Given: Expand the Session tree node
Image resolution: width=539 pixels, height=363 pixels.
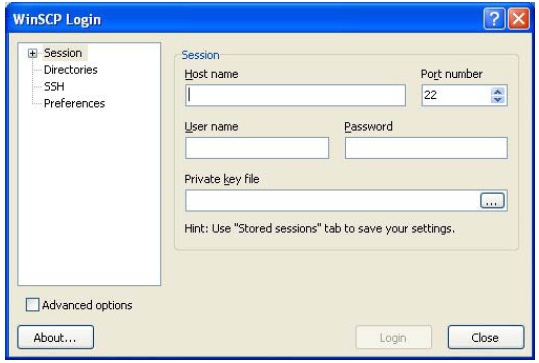Looking at the screenshot, I should pos(33,53).
